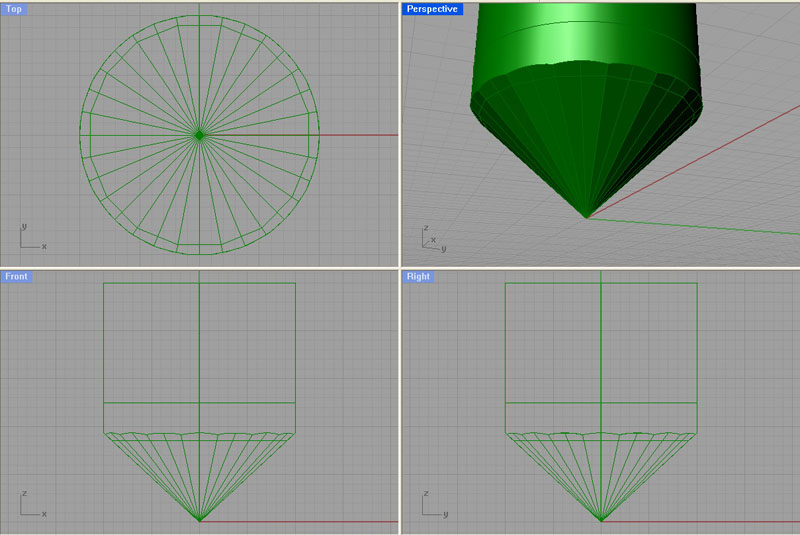Click the Front viewport title label
This screenshot has height=535, width=800.
point(16,276)
